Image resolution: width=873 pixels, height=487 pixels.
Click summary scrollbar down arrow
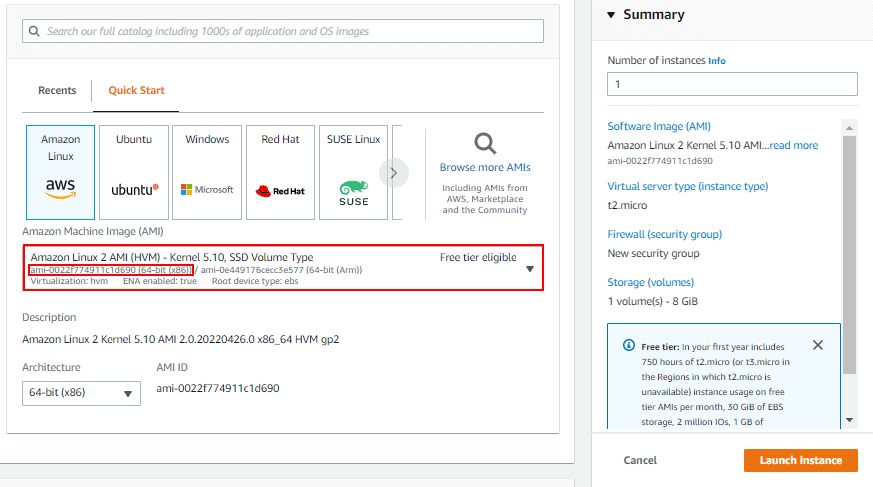pyautogui.click(x=849, y=420)
